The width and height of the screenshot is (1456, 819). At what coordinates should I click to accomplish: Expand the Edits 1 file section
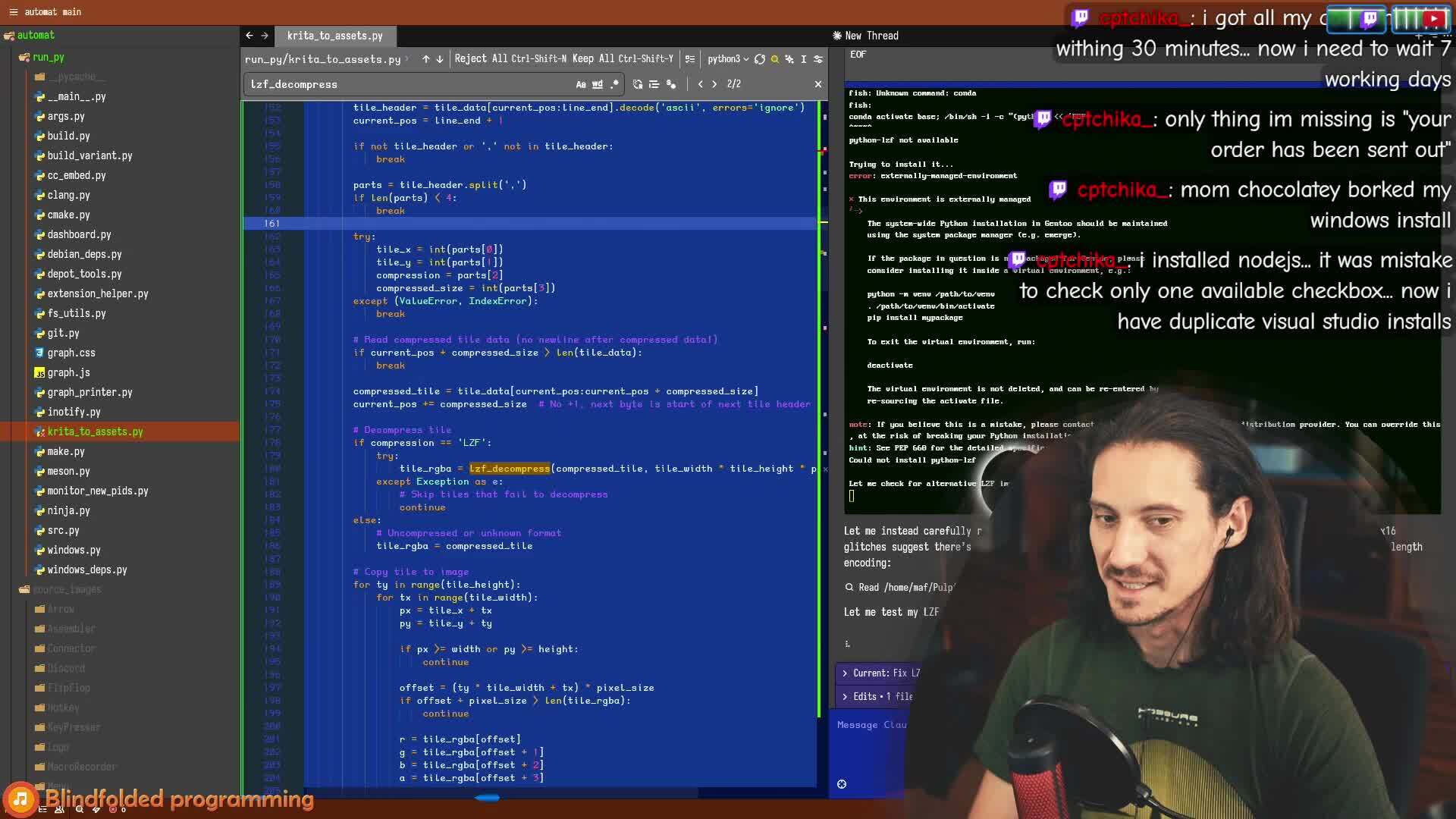click(877, 696)
